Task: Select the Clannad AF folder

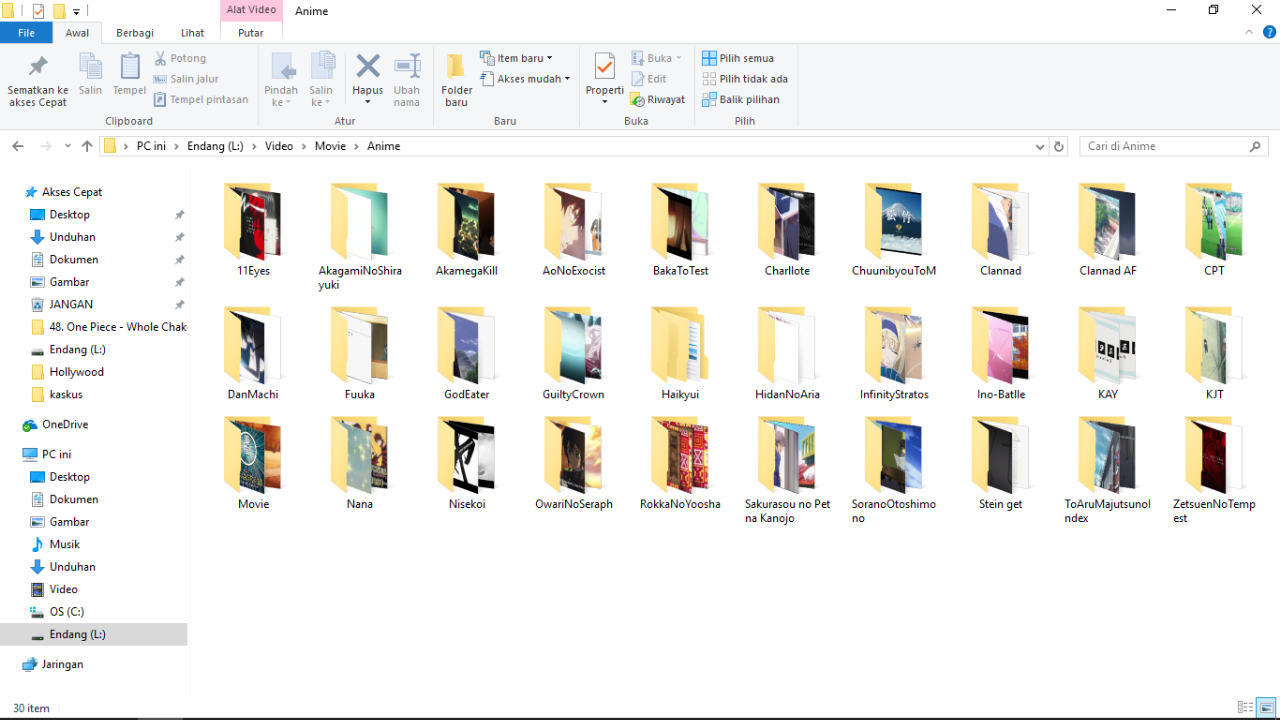Action: click(x=1108, y=230)
